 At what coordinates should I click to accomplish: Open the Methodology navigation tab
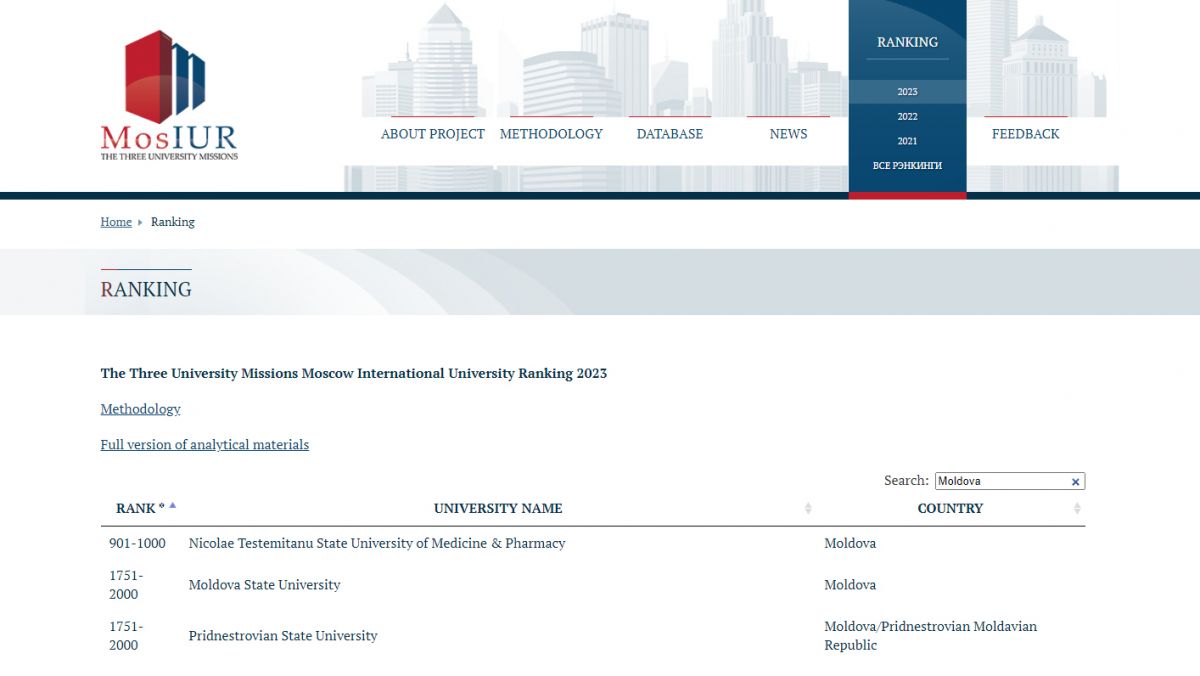(551, 134)
